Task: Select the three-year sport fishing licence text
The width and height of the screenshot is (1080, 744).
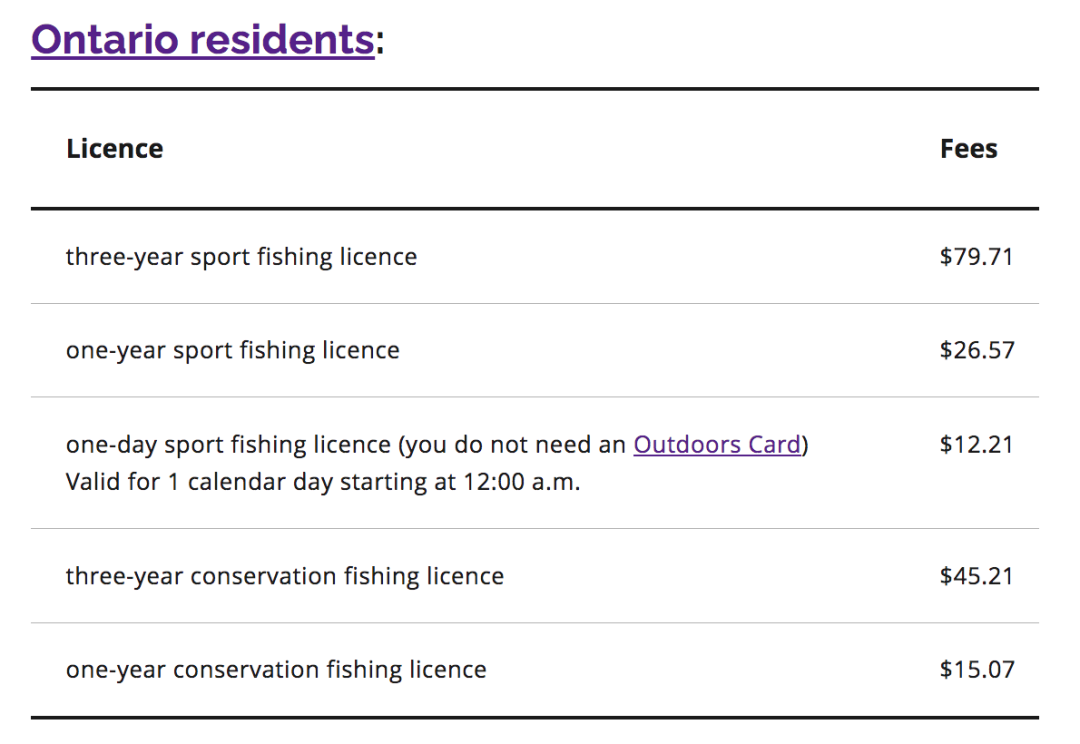Action: pos(241,257)
